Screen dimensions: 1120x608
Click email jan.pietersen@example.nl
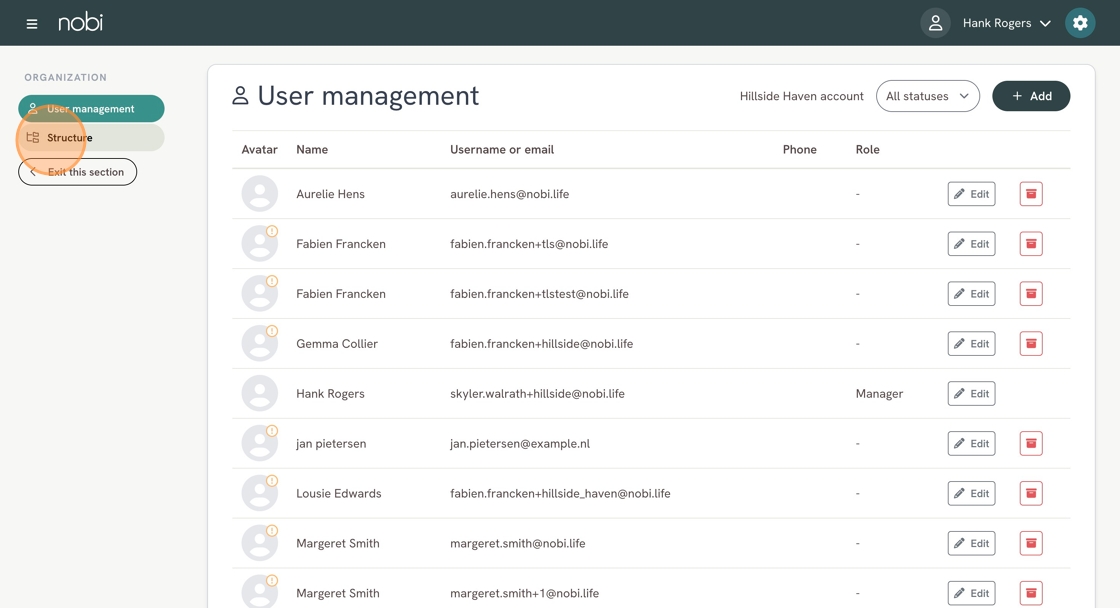(x=520, y=444)
